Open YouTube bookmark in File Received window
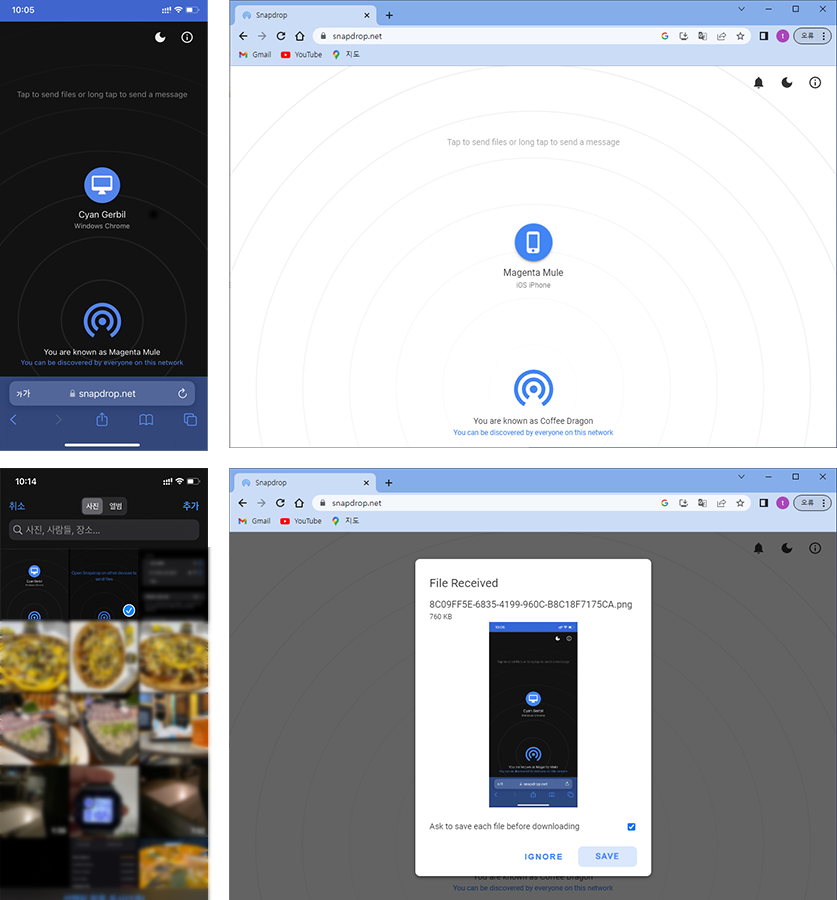 pos(301,521)
